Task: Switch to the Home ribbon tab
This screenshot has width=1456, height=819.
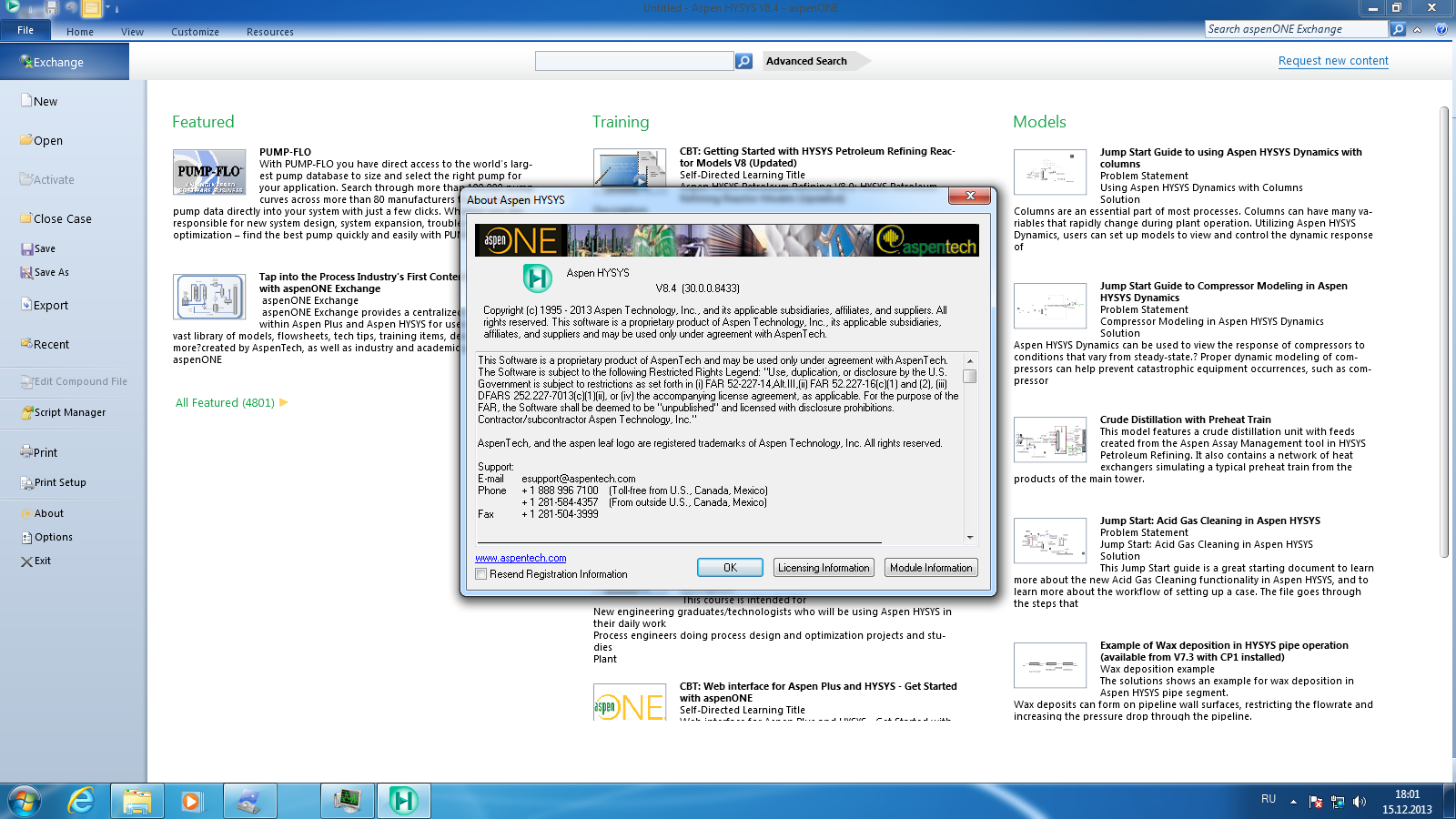Action: point(80,32)
